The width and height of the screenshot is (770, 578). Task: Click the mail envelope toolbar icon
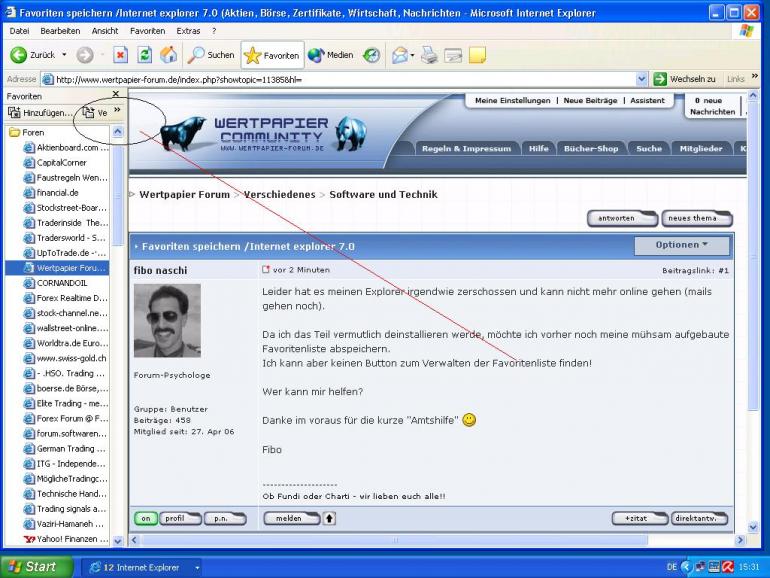pos(400,55)
